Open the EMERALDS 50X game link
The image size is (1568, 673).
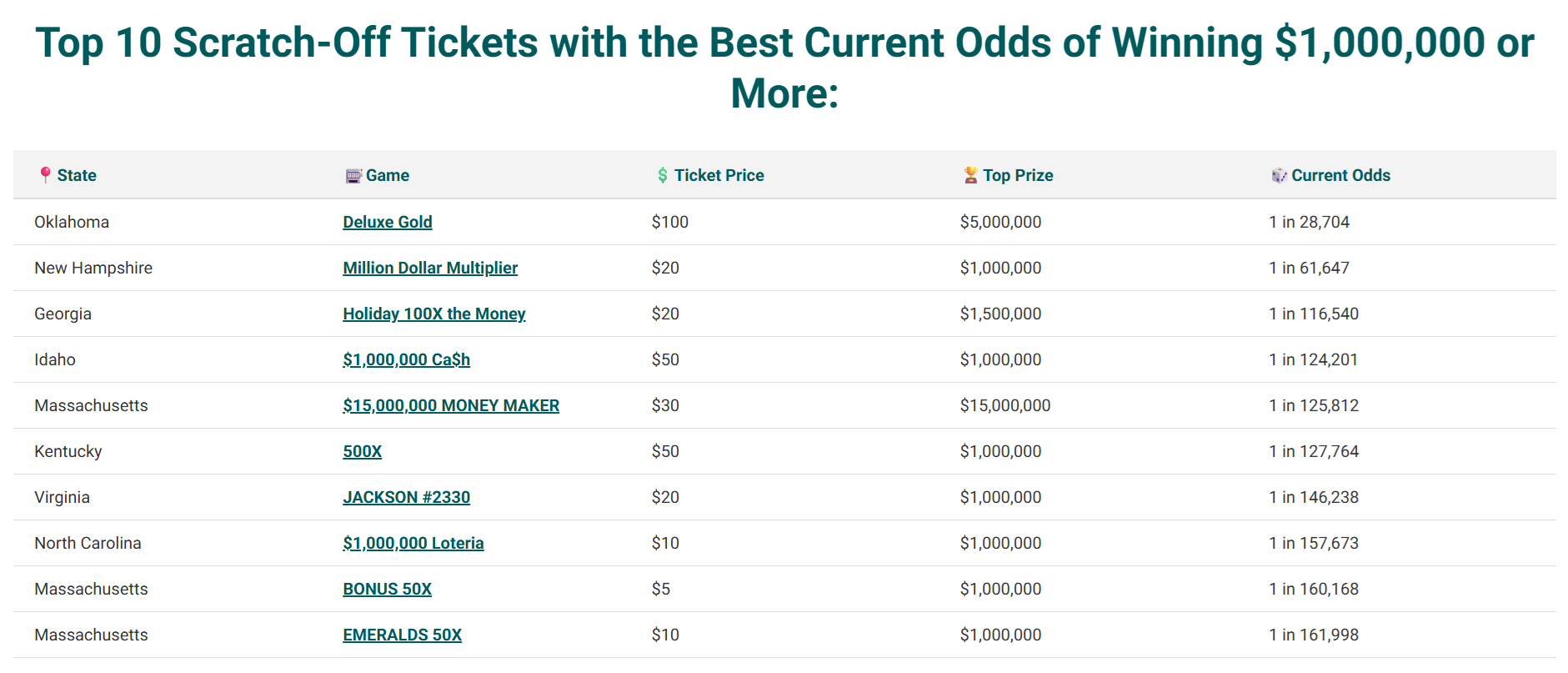403,635
